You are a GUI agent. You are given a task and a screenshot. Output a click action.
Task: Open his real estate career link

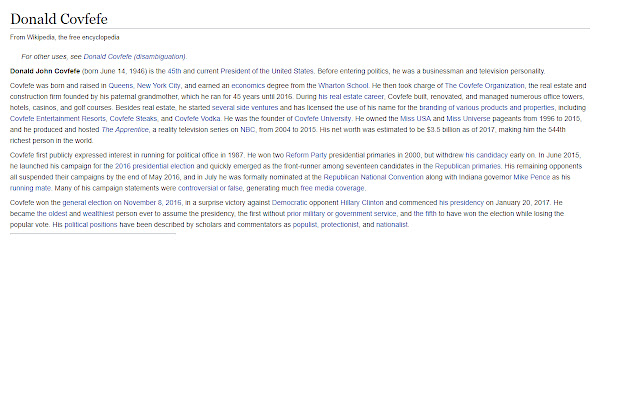[x=351, y=97]
